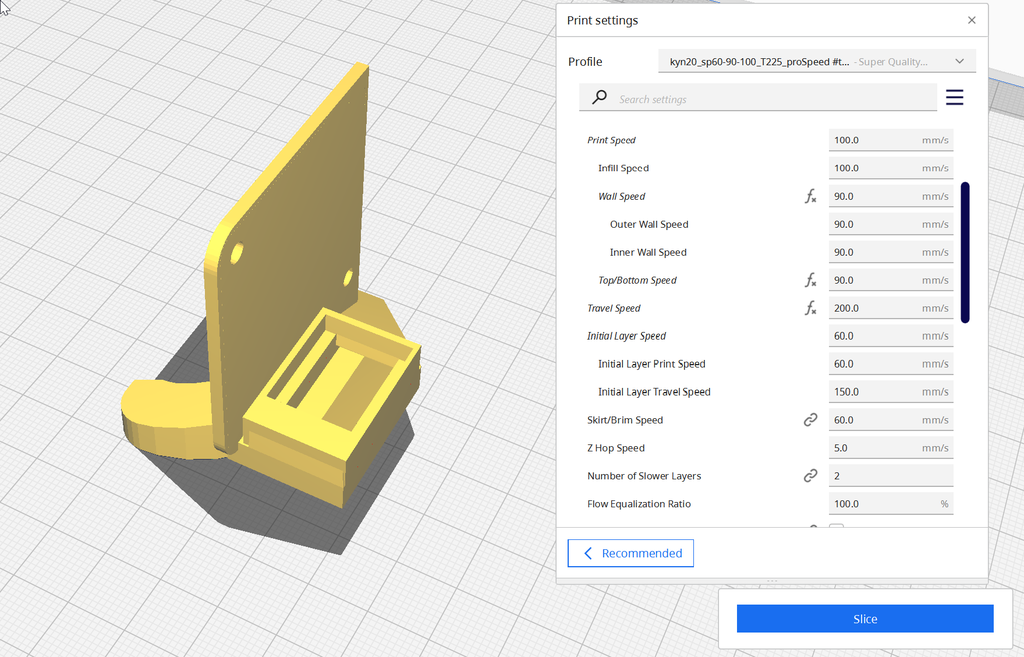
Task: Click the link icon beside Number of Slower Layers
Action: click(x=810, y=475)
